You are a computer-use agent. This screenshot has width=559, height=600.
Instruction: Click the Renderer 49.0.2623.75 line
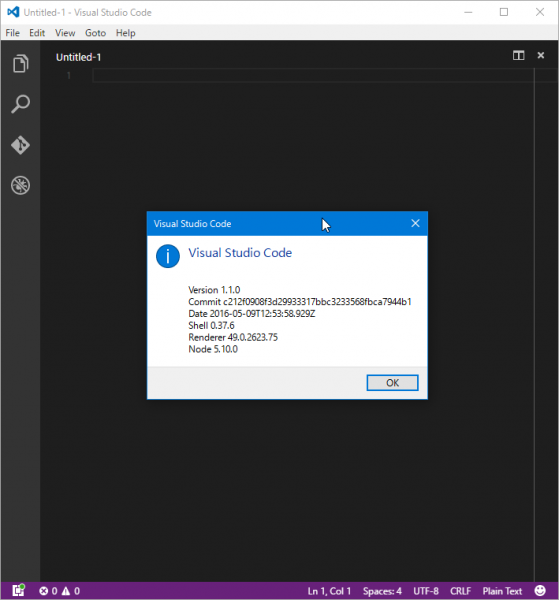coord(233,337)
